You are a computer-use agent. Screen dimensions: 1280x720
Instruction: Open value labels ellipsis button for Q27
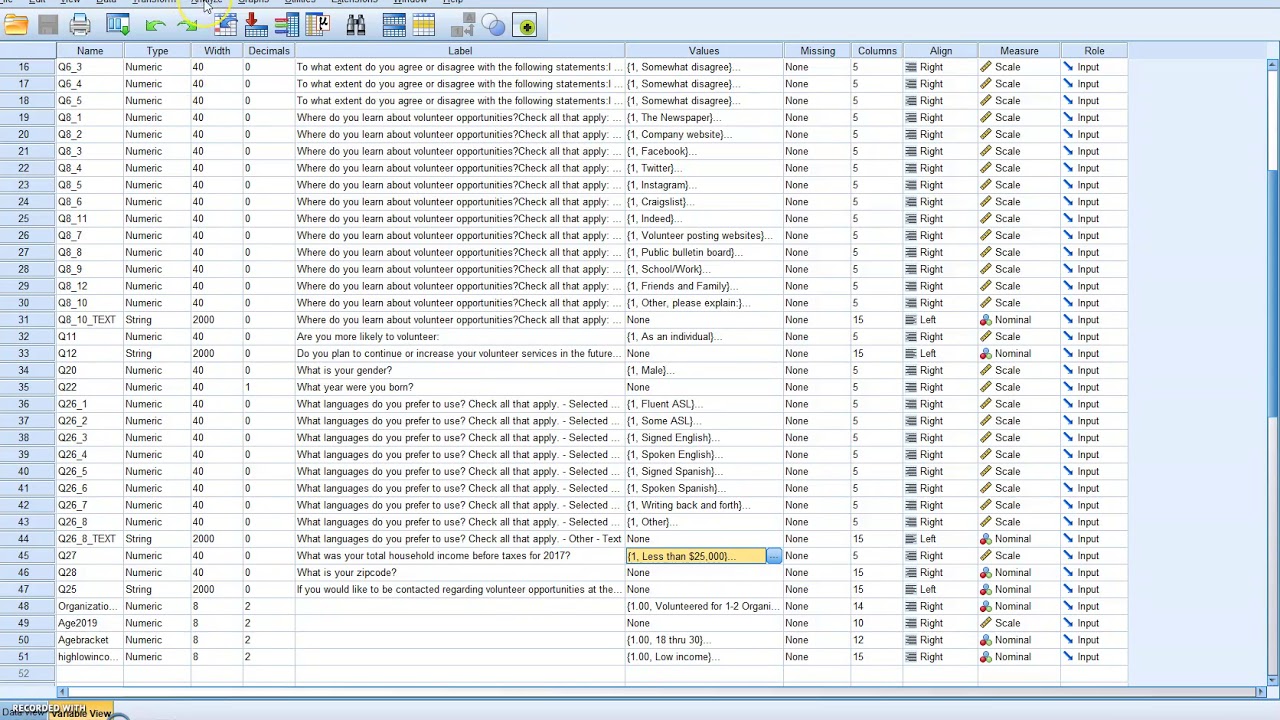tap(774, 556)
